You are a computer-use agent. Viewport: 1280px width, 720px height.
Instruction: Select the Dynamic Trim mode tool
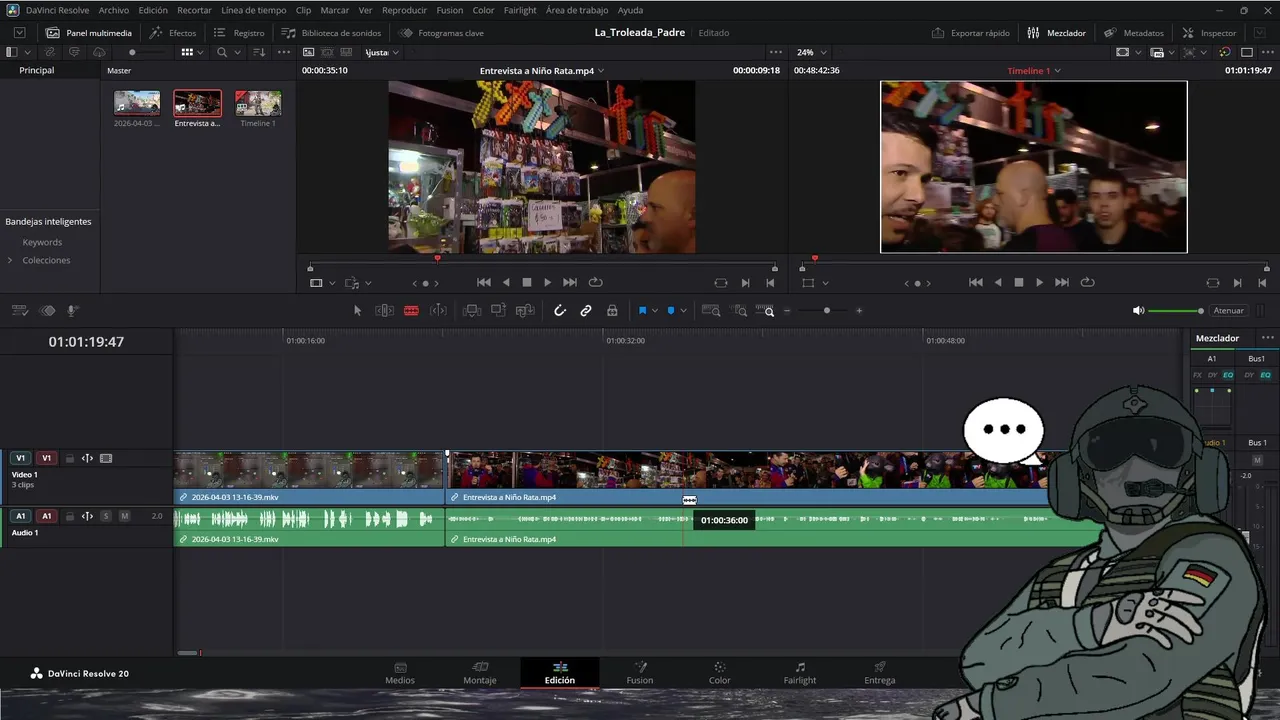pyautogui.click(x=438, y=311)
